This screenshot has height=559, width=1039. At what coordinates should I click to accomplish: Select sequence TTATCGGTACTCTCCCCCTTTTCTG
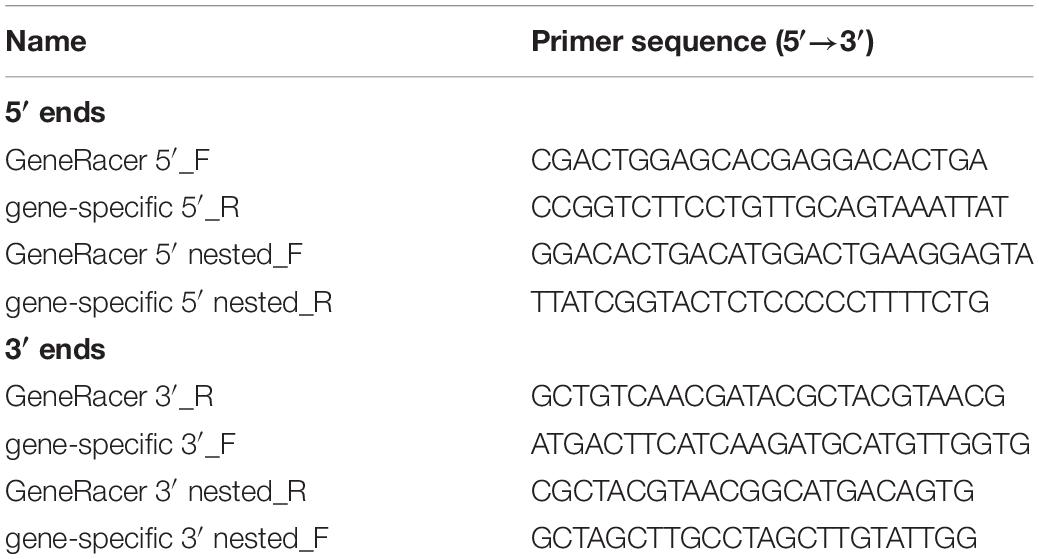(x=760, y=303)
